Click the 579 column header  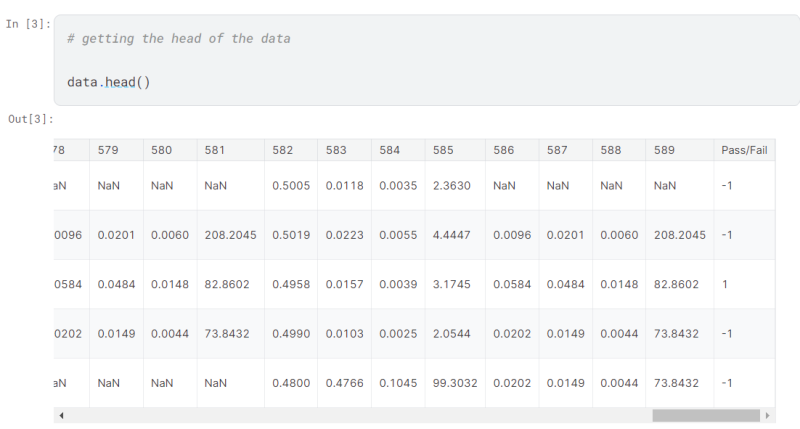(x=108, y=150)
